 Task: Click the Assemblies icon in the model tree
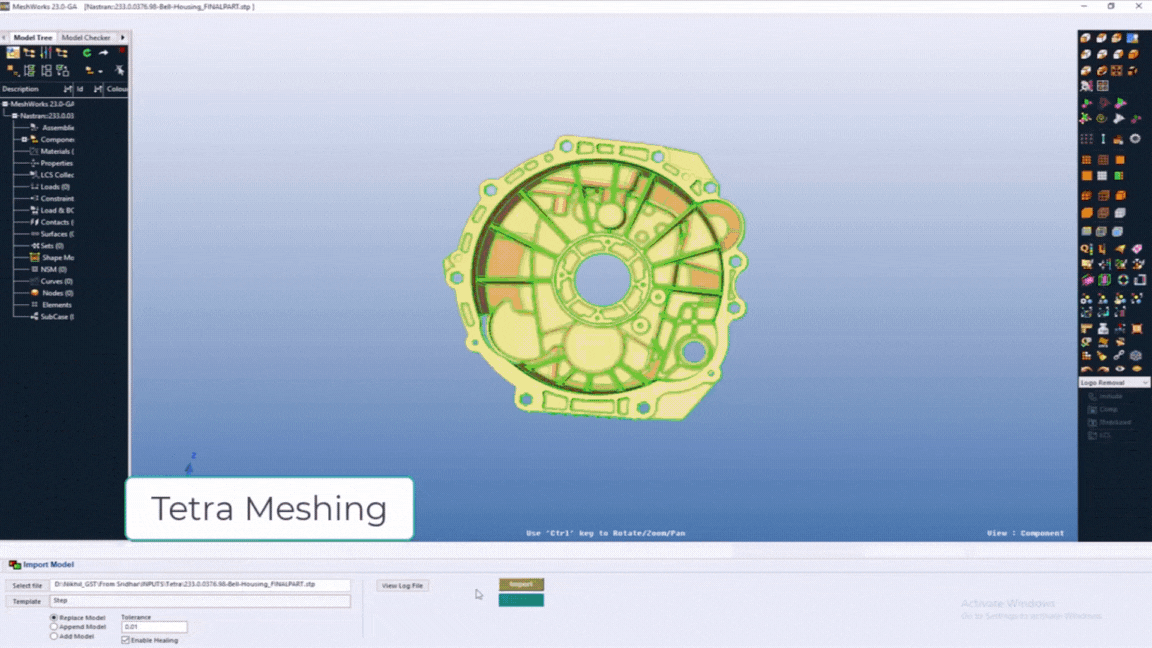[34, 128]
